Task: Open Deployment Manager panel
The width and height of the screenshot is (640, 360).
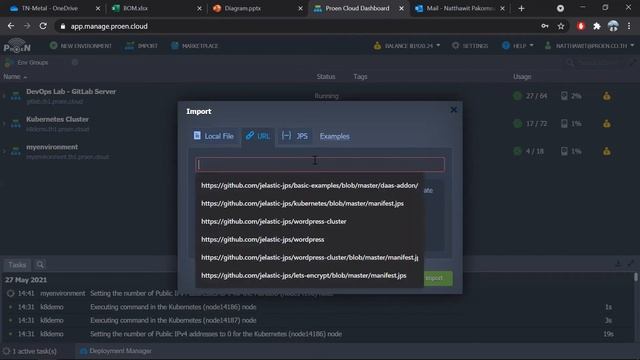Action: click(x=116, y=351)
